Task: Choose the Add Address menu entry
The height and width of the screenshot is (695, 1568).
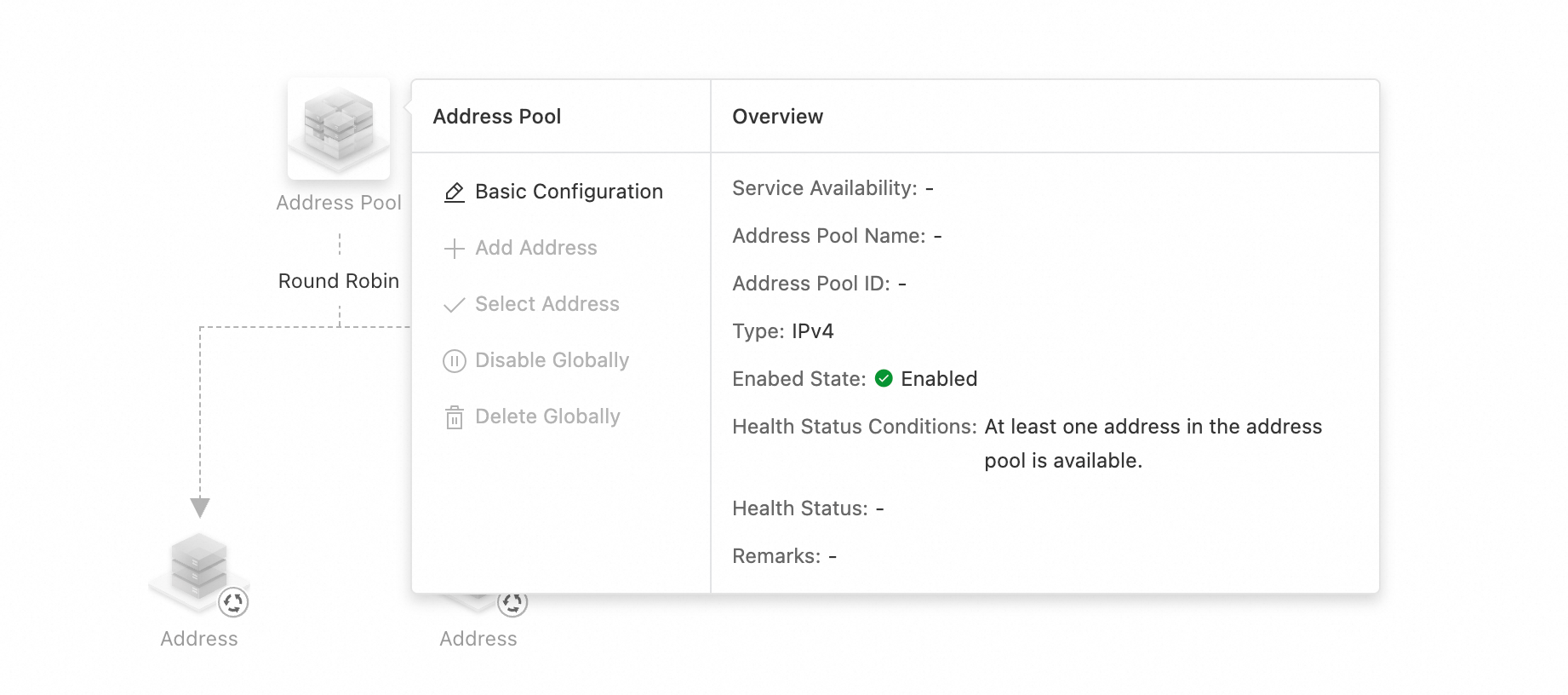Action: [536, 248]
